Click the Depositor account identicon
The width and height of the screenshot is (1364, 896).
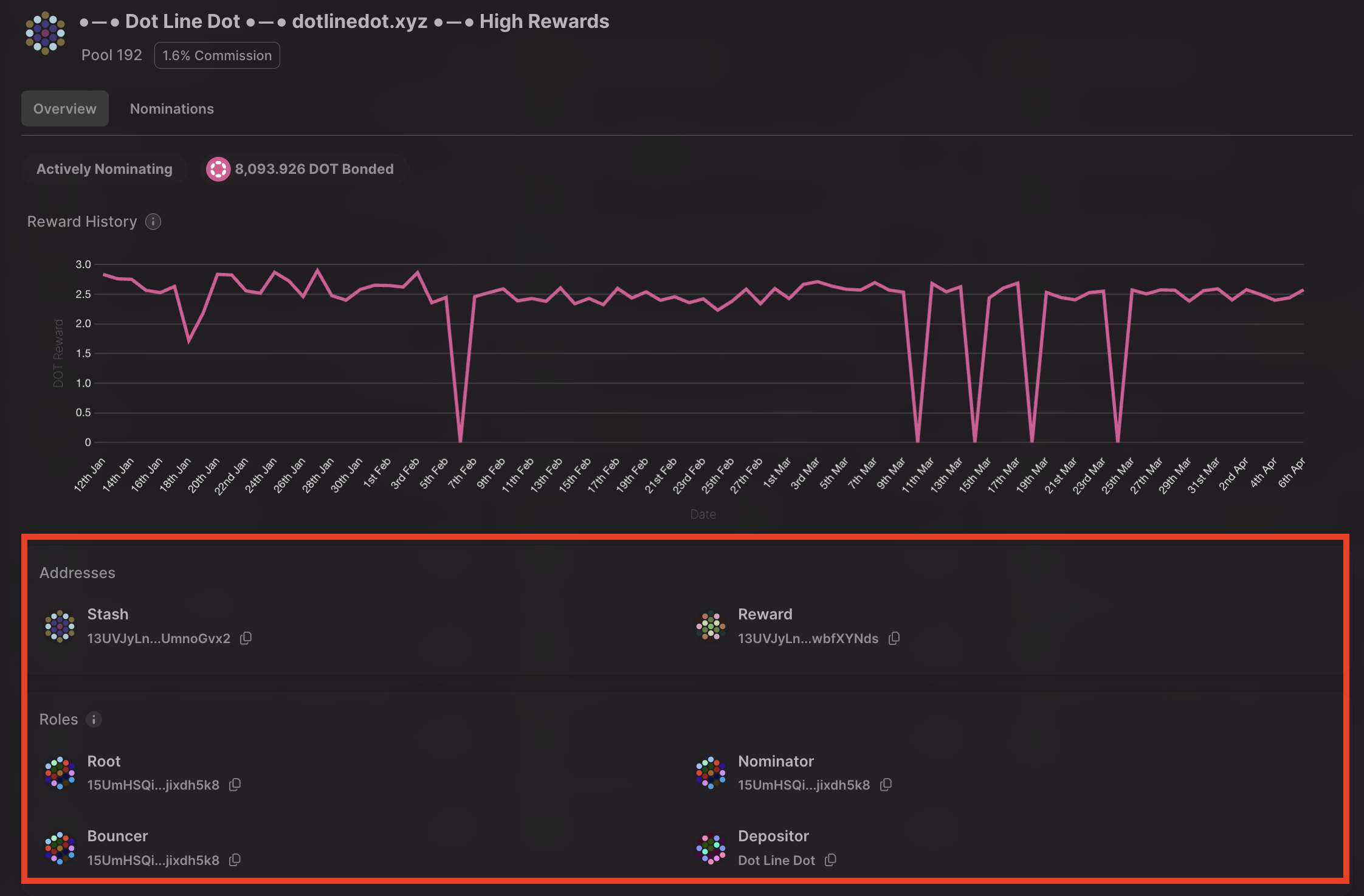click(x=711, y=848)
